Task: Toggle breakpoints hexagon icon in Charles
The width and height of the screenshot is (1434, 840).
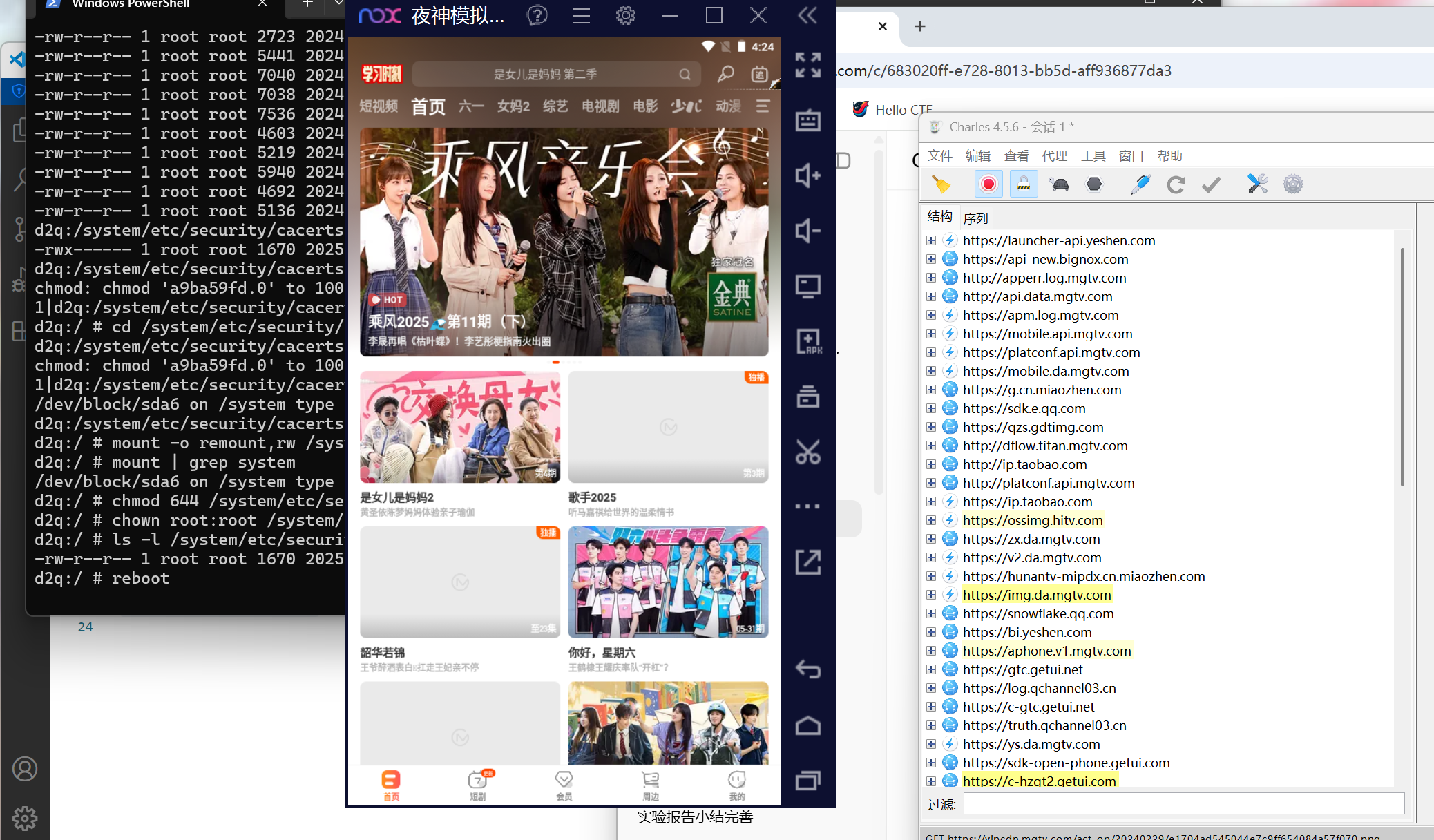Action: (x=1094, y=184)
